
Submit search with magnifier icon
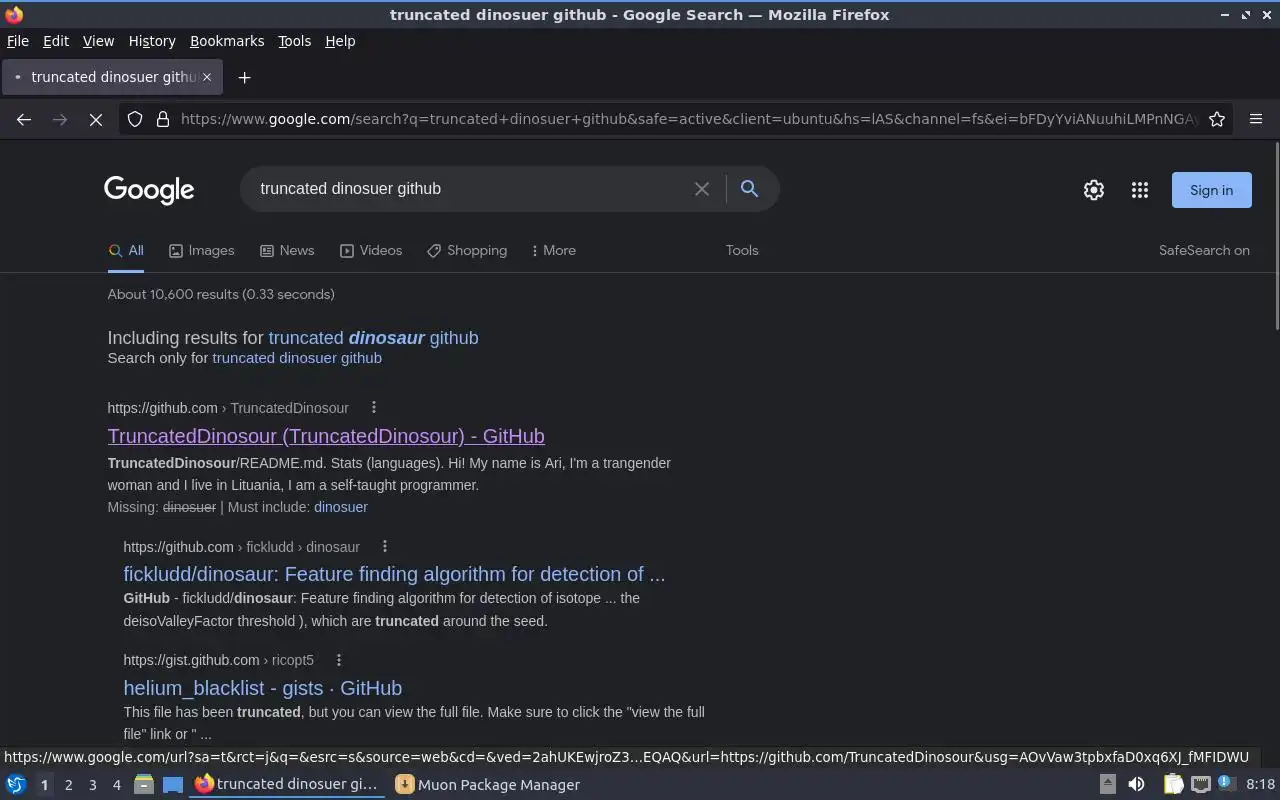[x=749, y=189]
